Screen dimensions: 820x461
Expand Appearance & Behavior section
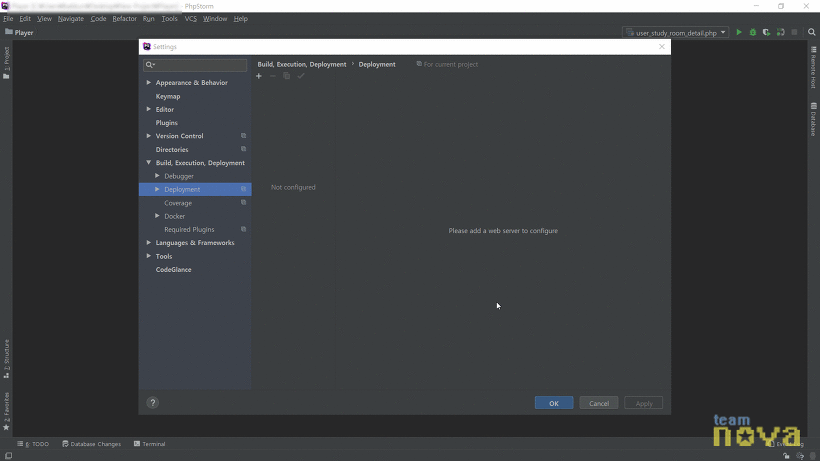click(149, 83)
